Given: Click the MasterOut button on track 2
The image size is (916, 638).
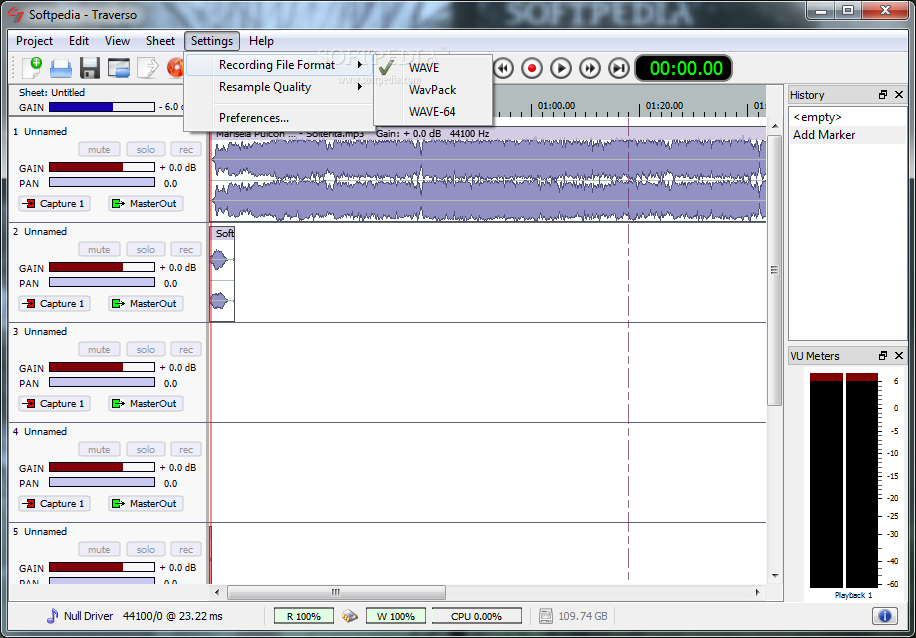Looking at the screenshot, I should click(x=145, y=304).
